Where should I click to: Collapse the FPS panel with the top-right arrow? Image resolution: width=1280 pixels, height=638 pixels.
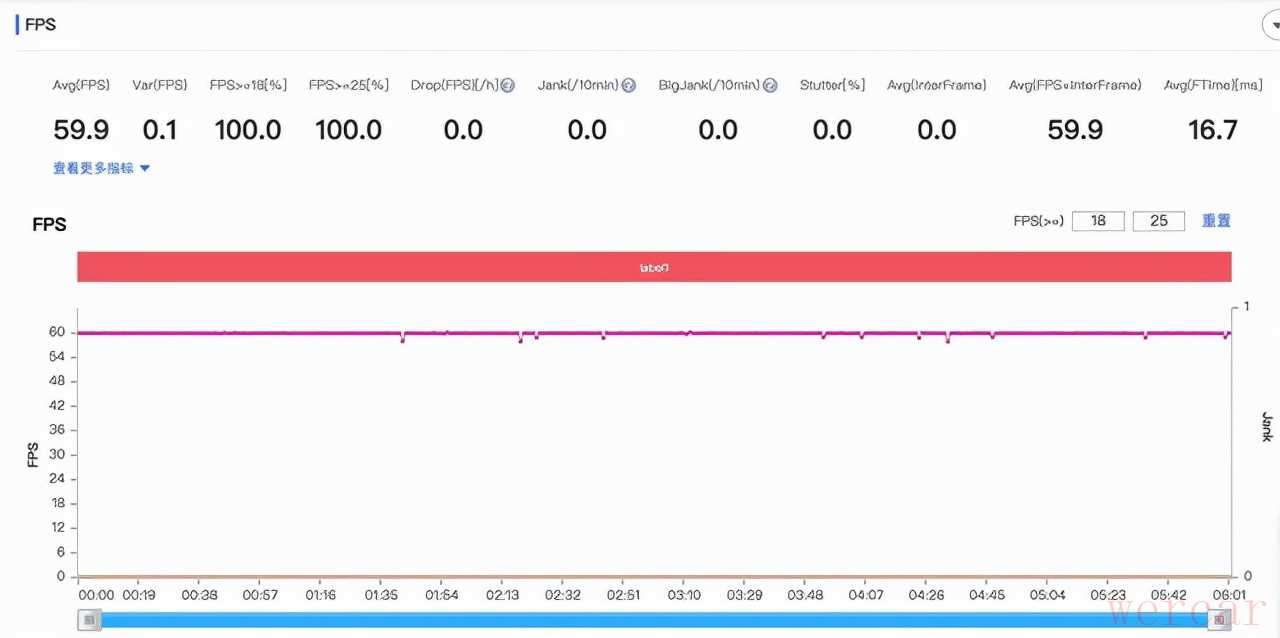(1272, 27)
